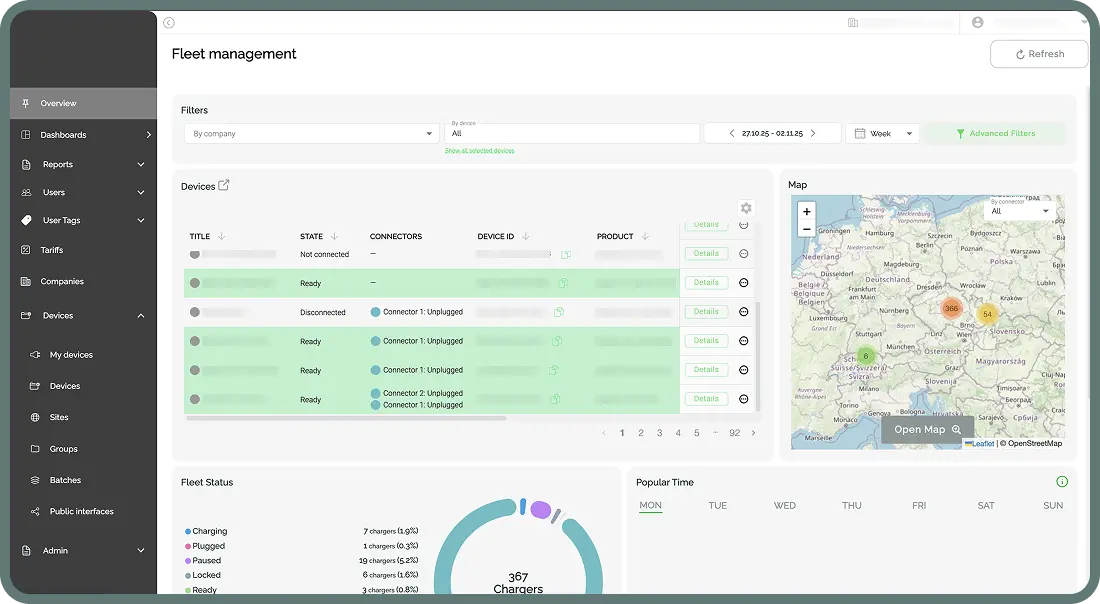Open the By company dropdown
This screenshot has width=1100, height=604.
[311, 133]
